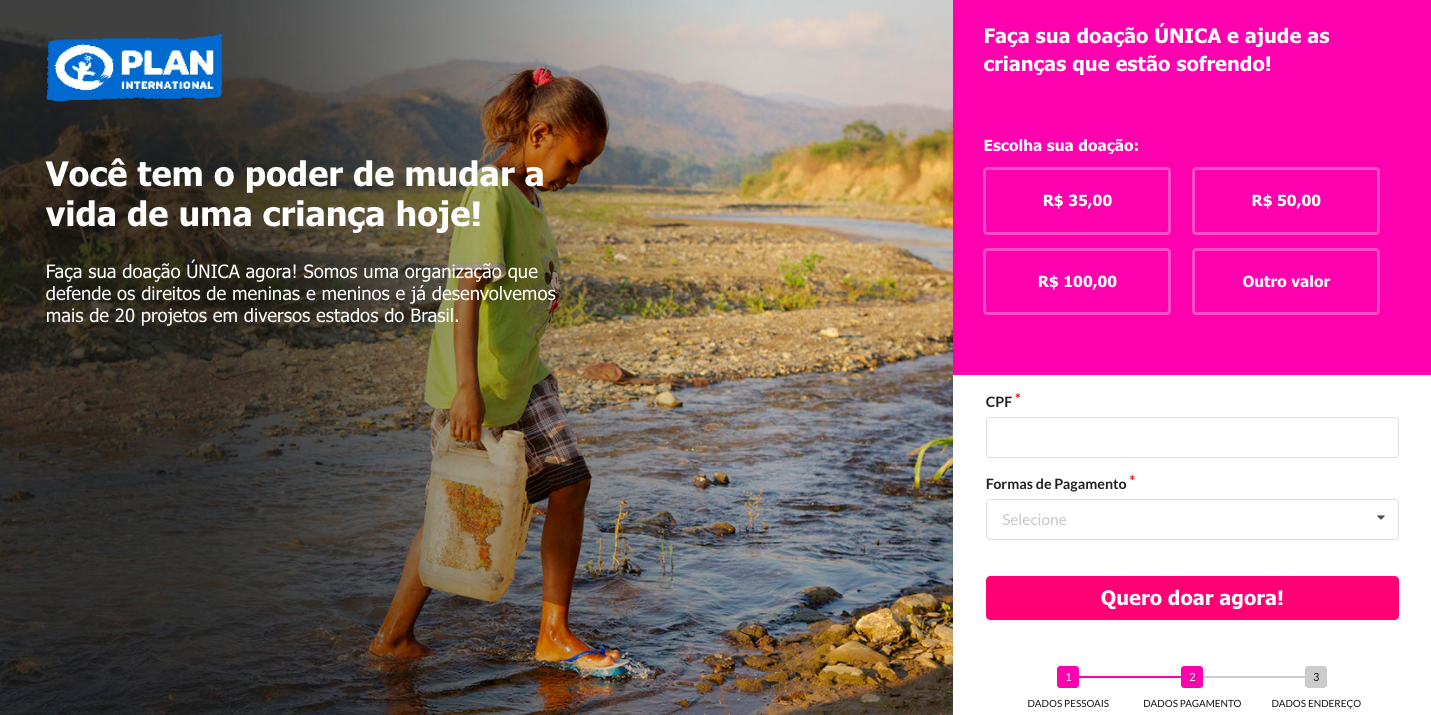Open the DADOS PESSOAIS step label
The width and height of the screenshot is (1431, 715).
coord(1068,704)
